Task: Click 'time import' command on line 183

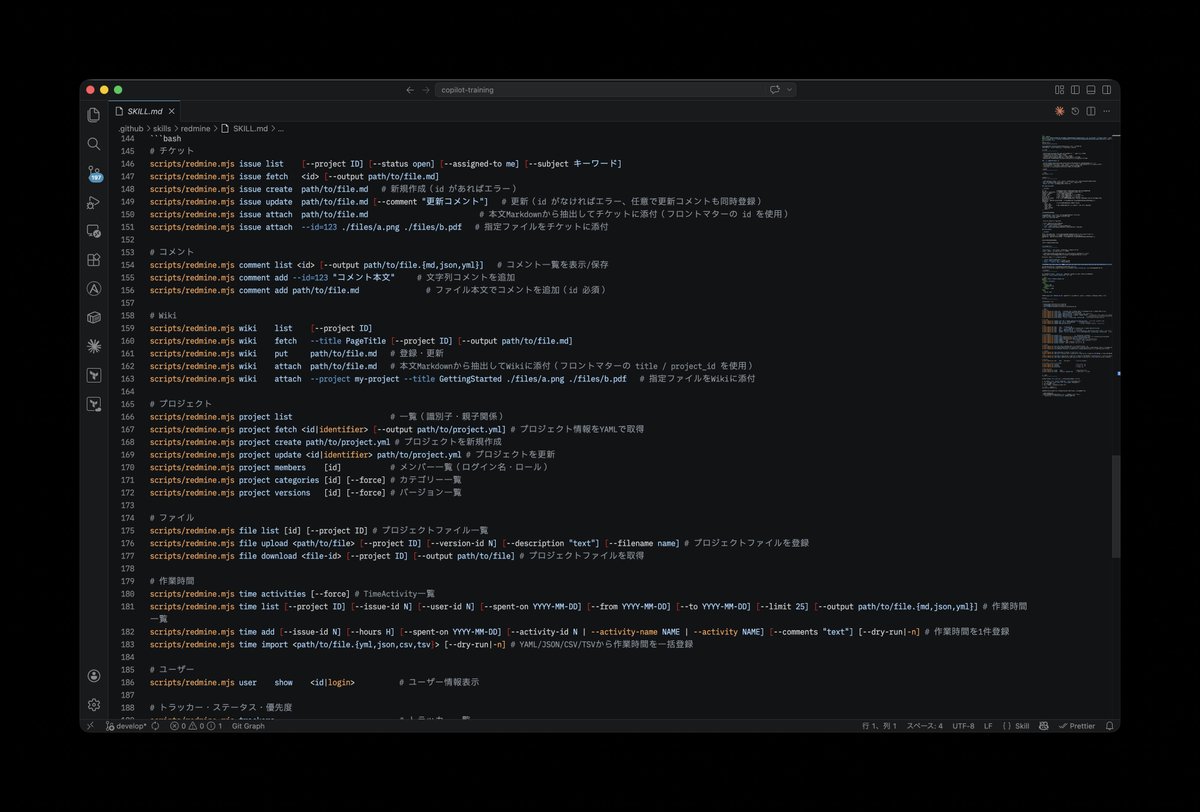Action: pos(262,644)
